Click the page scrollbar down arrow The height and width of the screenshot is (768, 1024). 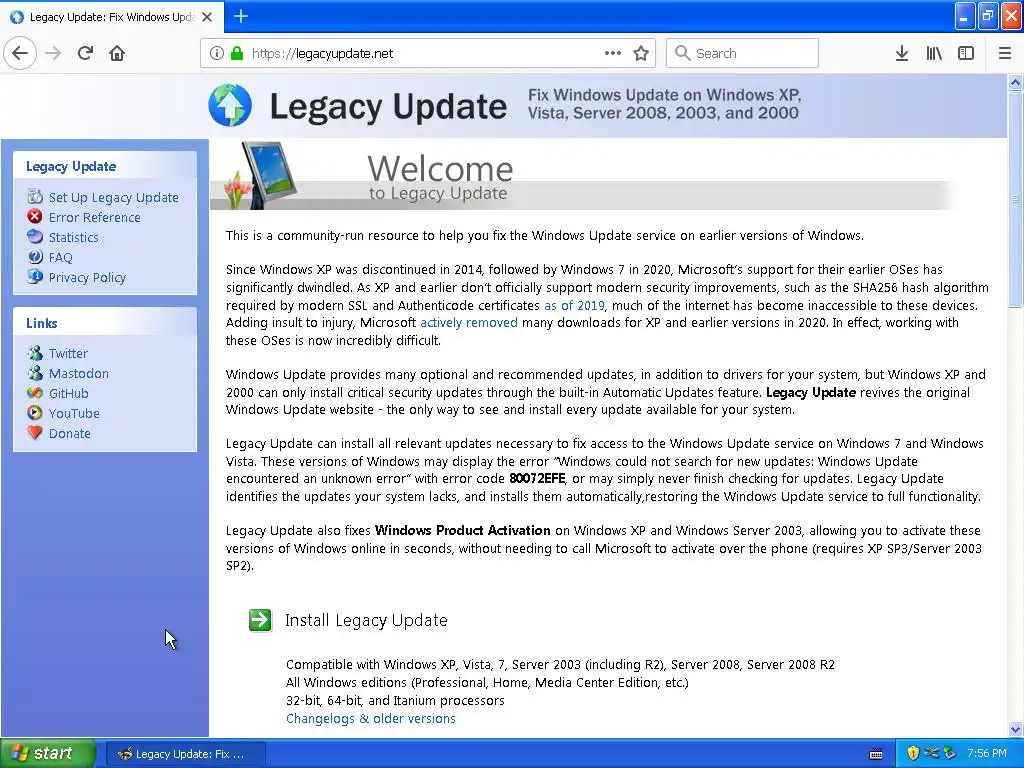pyautogui.click(x=1015, y=729)
